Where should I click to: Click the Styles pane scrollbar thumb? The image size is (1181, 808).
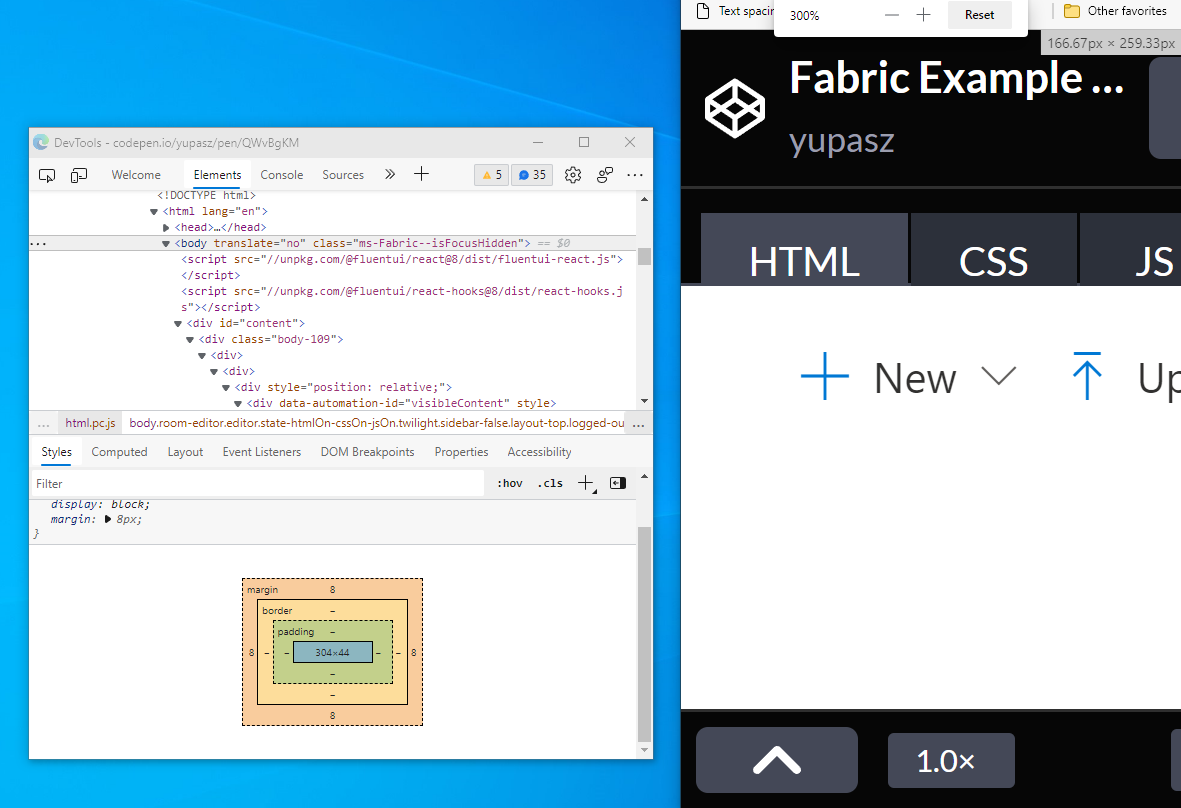pyautogui.click(x=644, y=634)
